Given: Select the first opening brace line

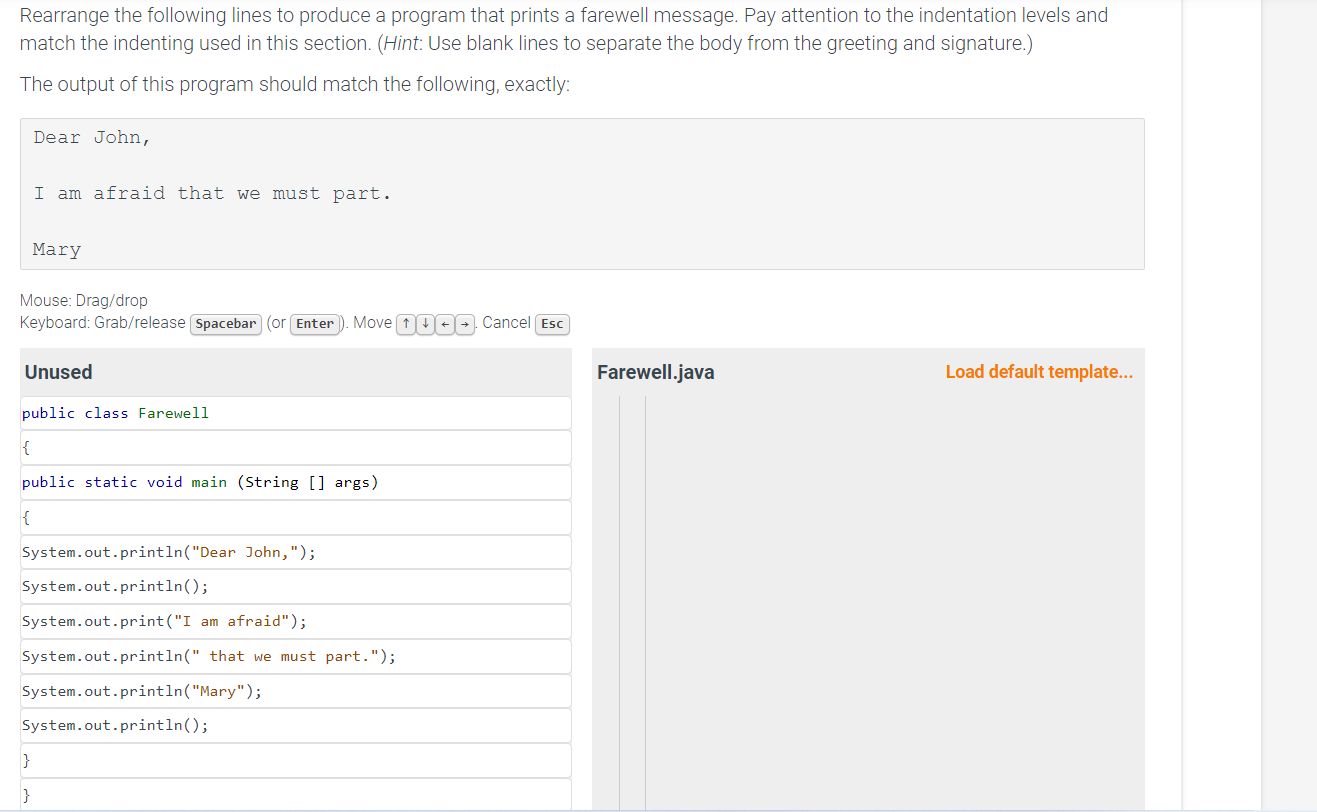Looking at the screenshot, I should 296,447.
